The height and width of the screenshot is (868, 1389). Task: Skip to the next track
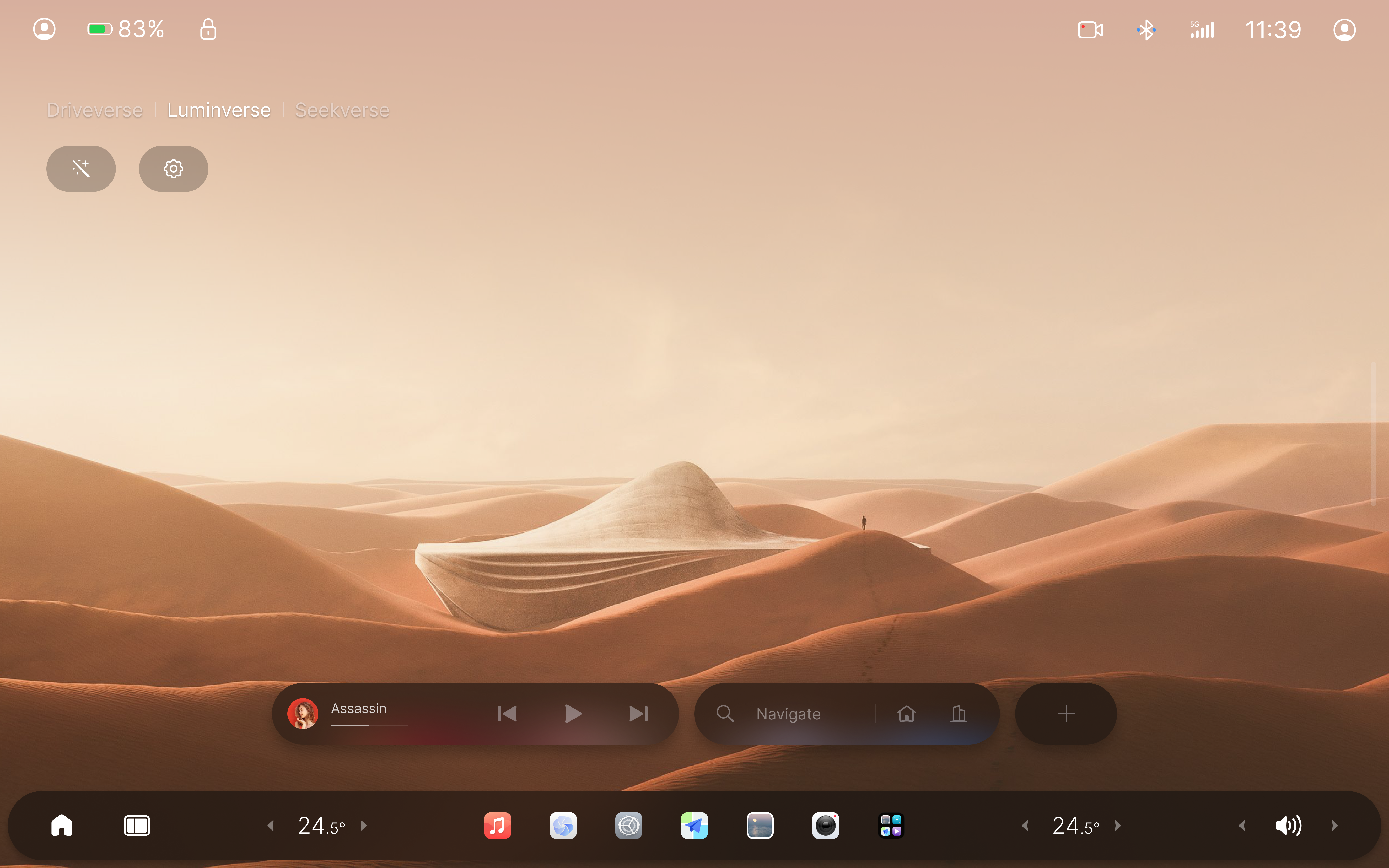click(x=639, y=714)
